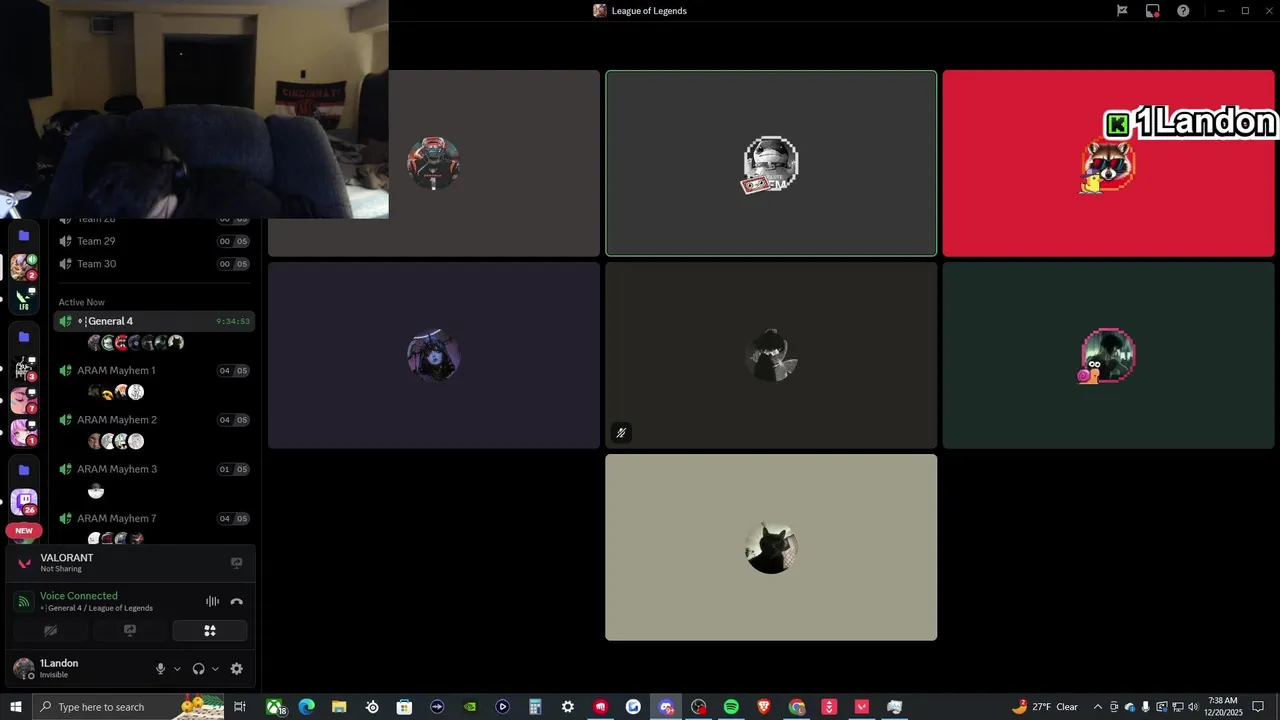
Task: Open Brave browser from taskbar
Action: pos(764,707)
